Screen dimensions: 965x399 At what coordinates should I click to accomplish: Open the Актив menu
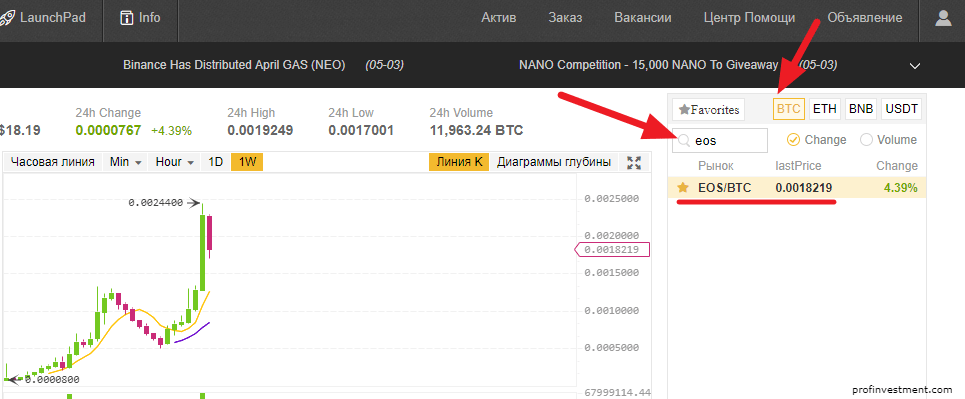point(499,18)
